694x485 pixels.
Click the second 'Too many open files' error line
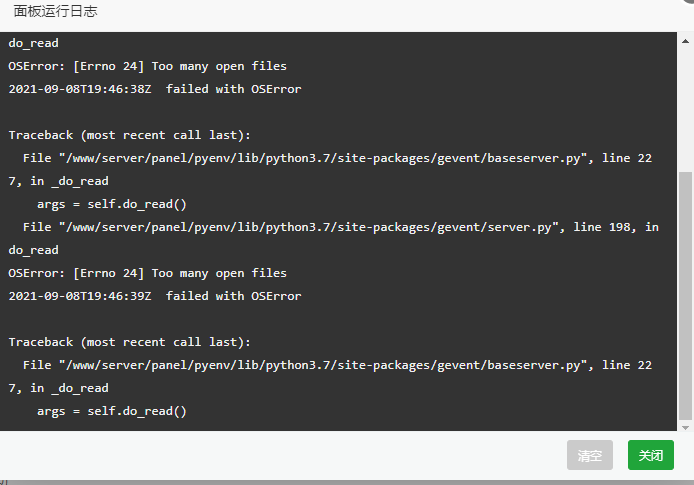[147, 273]
